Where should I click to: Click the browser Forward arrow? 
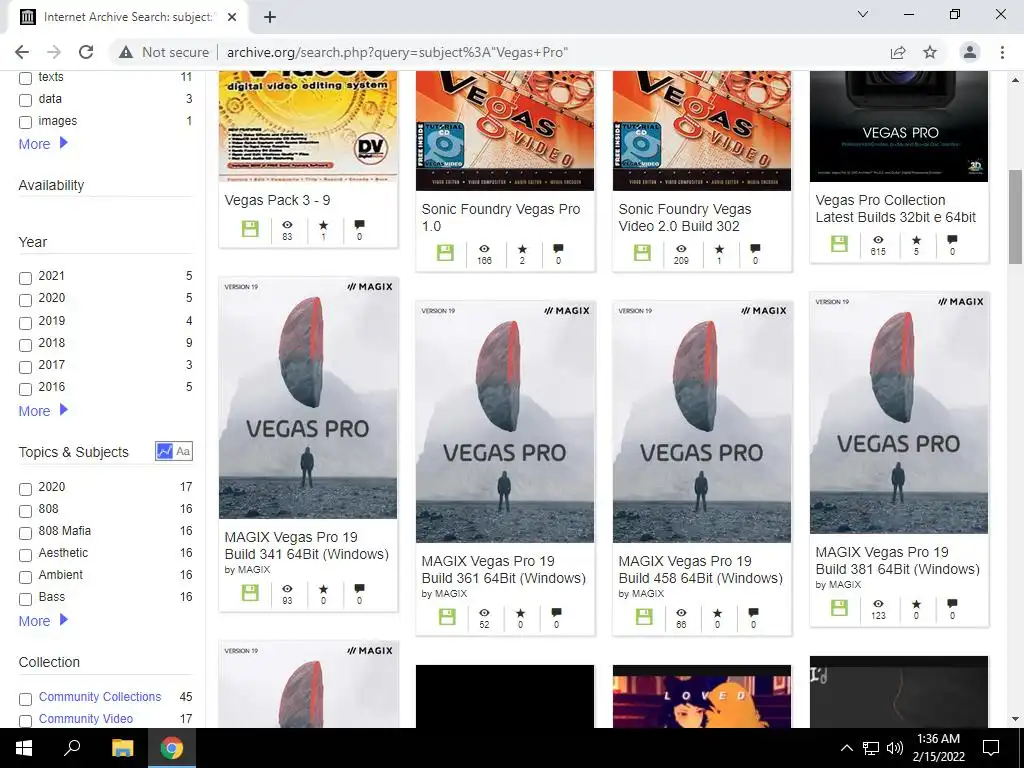pyautogui.click(x=54, y=52)
